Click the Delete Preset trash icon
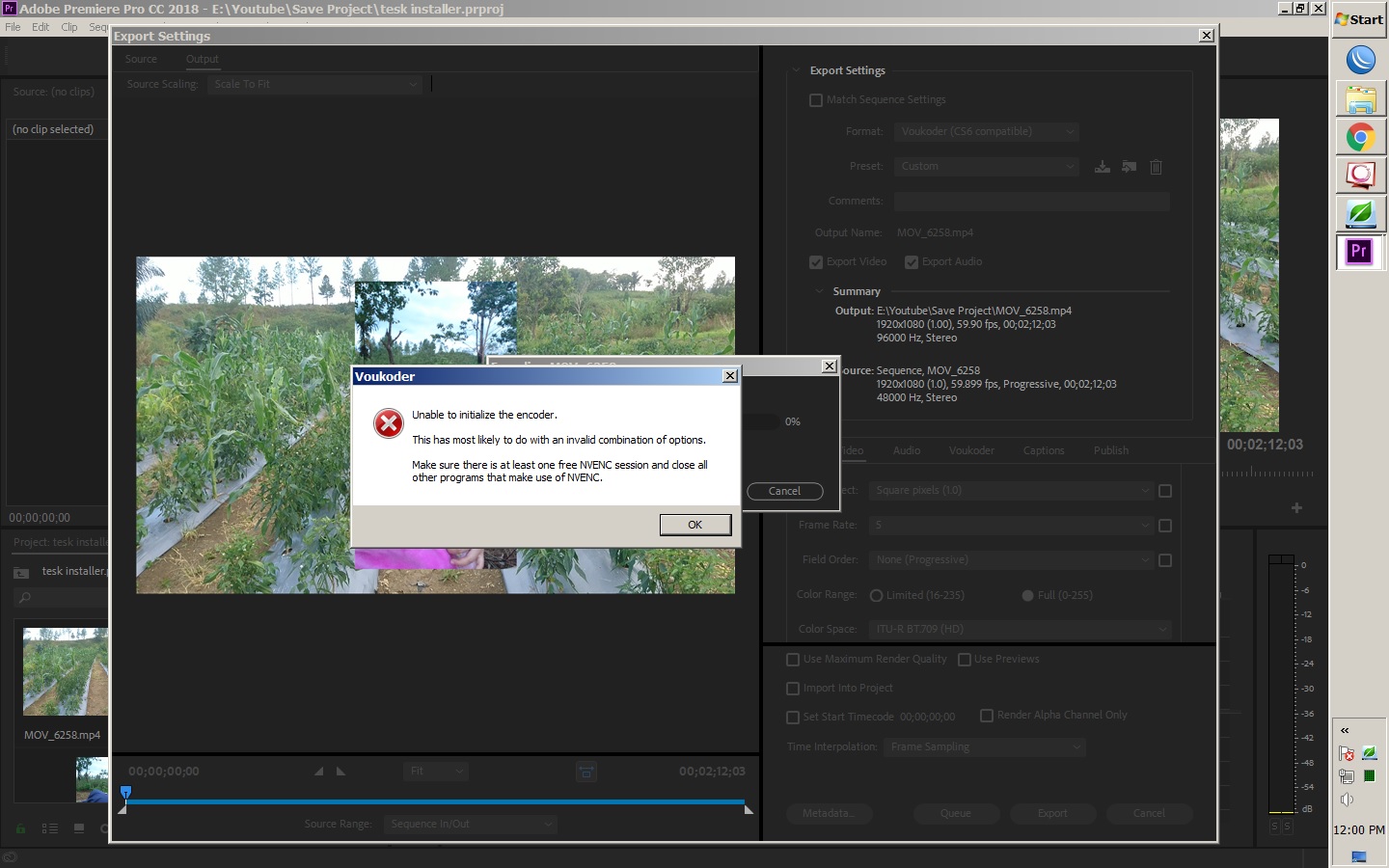The image size is (1389, 868). (1156, 167)
